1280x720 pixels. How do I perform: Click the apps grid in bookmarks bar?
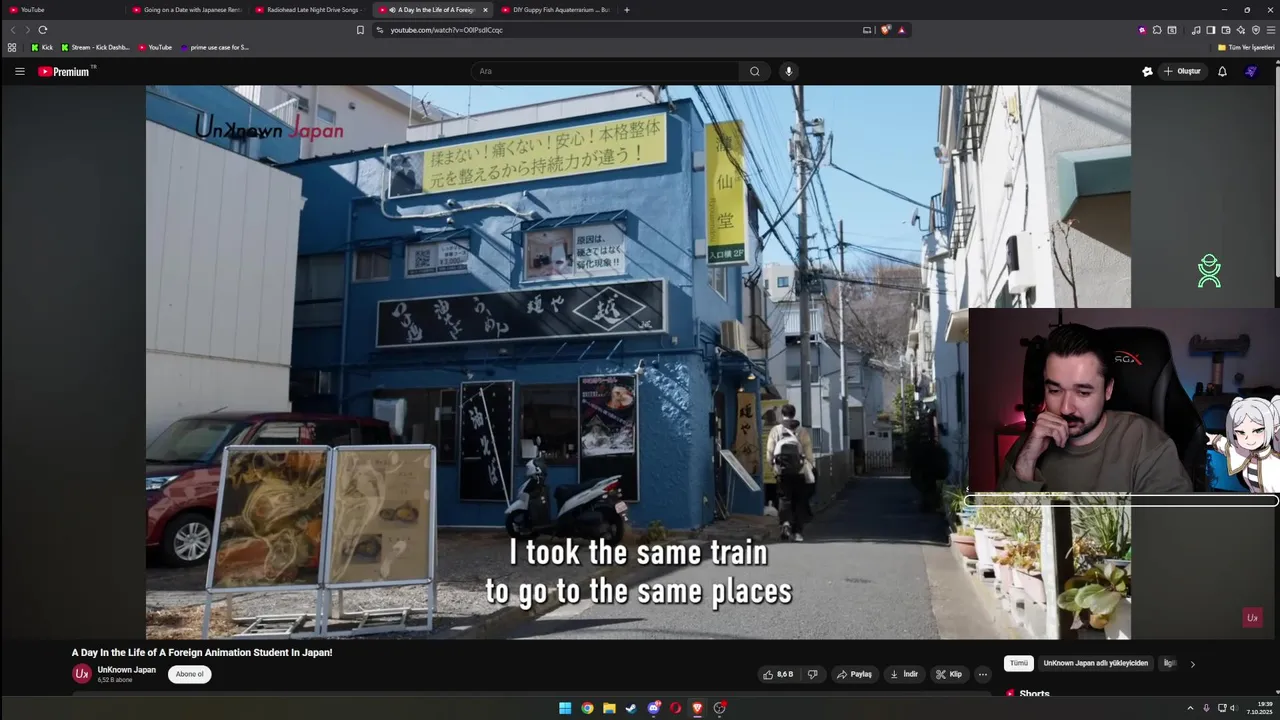pos(12,47)
